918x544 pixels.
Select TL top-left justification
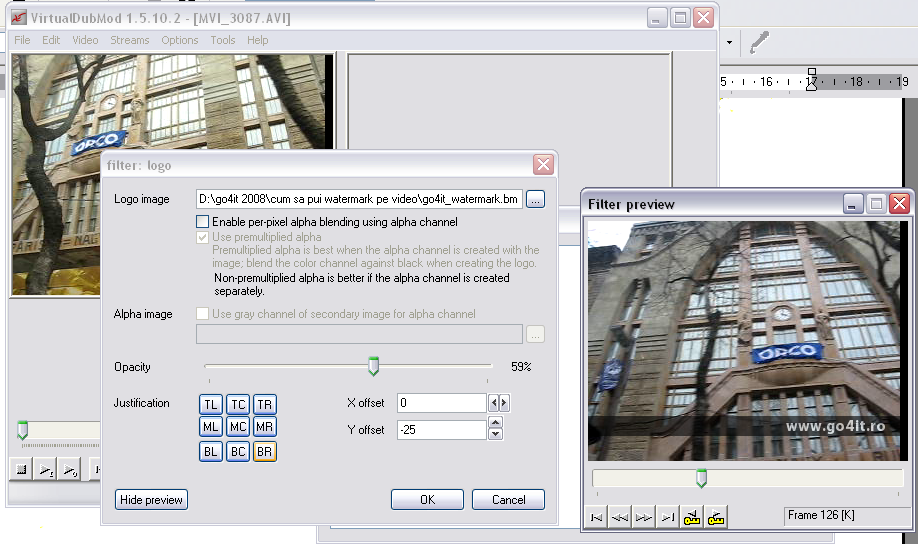point(211,405)
